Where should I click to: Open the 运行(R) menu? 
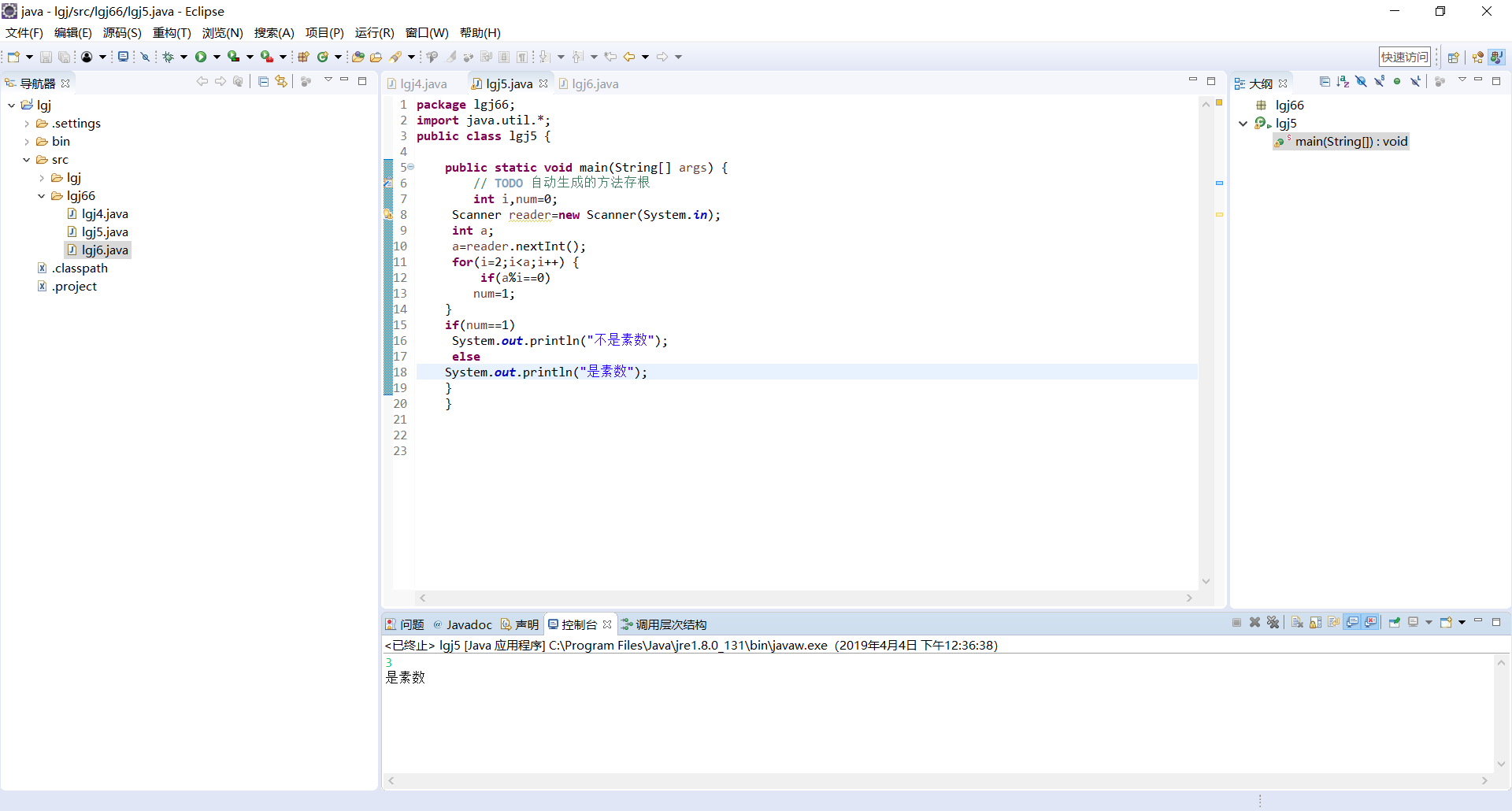click(x=374, y=32)
